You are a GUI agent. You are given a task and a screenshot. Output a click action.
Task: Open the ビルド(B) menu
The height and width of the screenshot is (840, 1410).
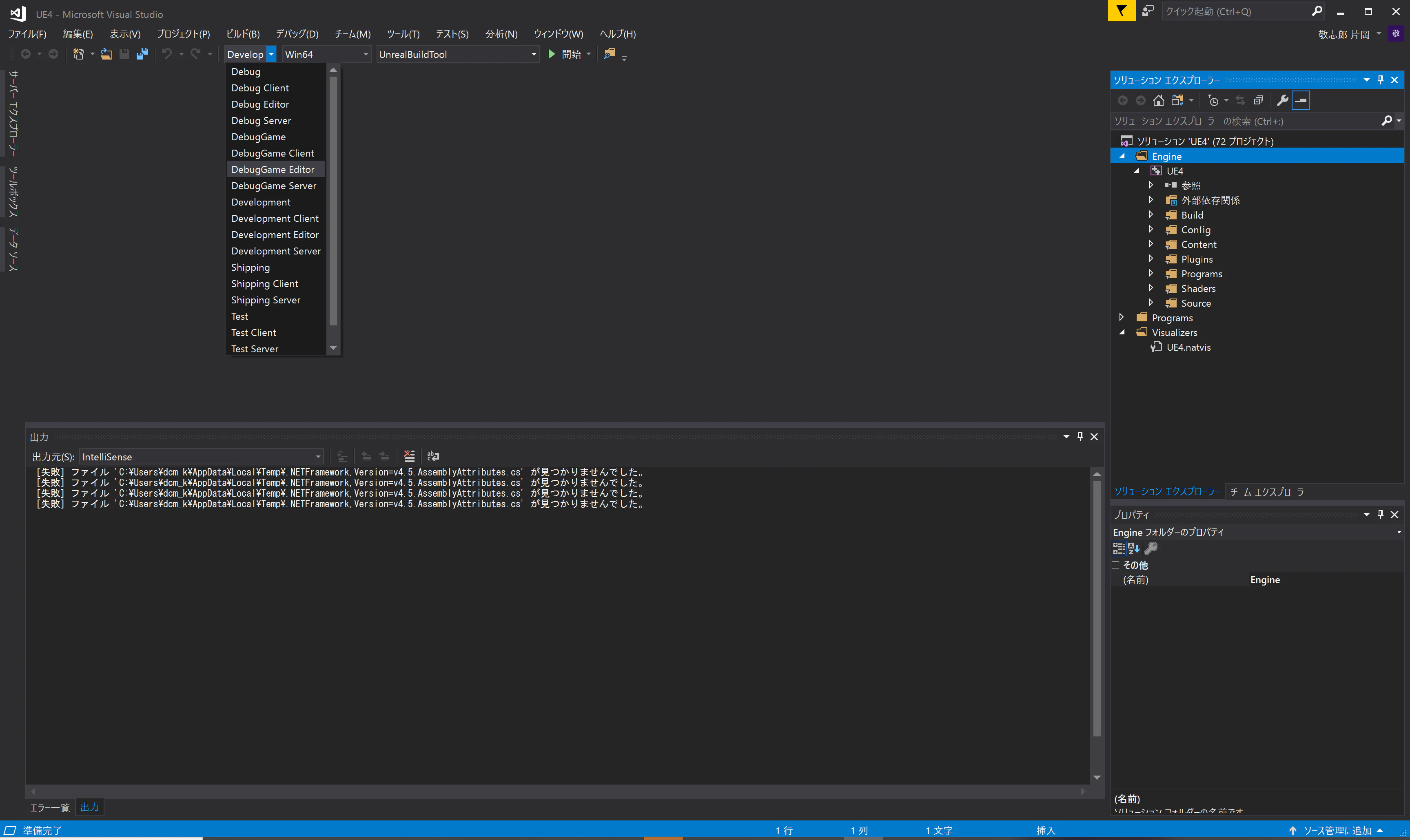[x=243, y=34]
